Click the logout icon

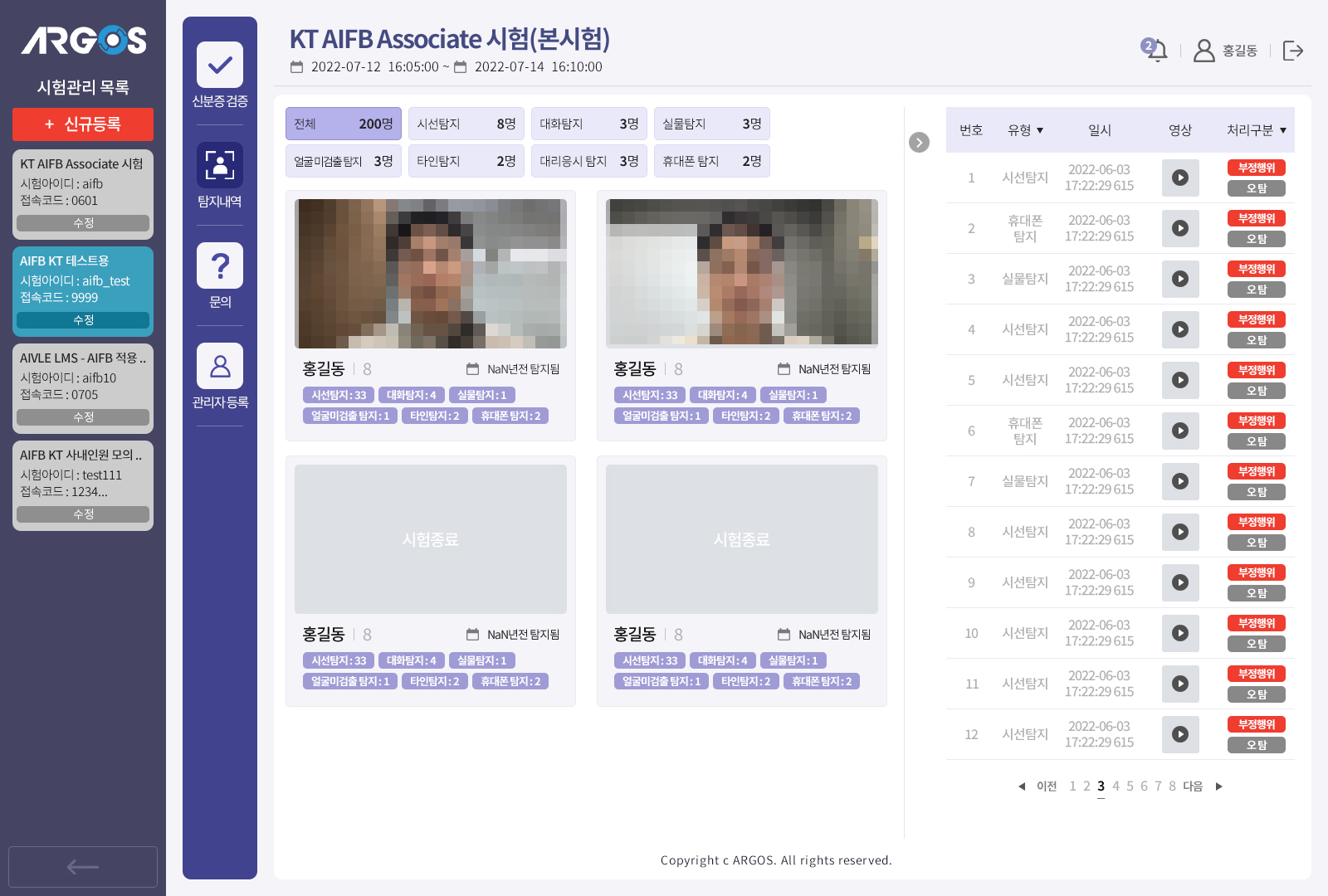[1292, 51]
